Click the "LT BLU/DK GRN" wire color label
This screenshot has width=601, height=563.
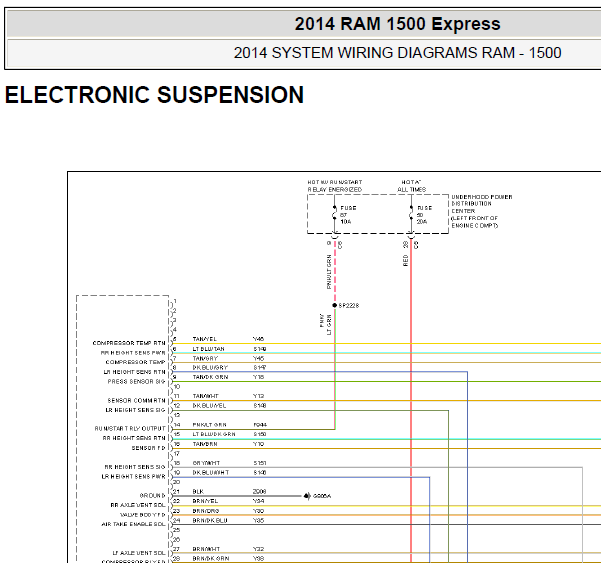click(214, 434)
